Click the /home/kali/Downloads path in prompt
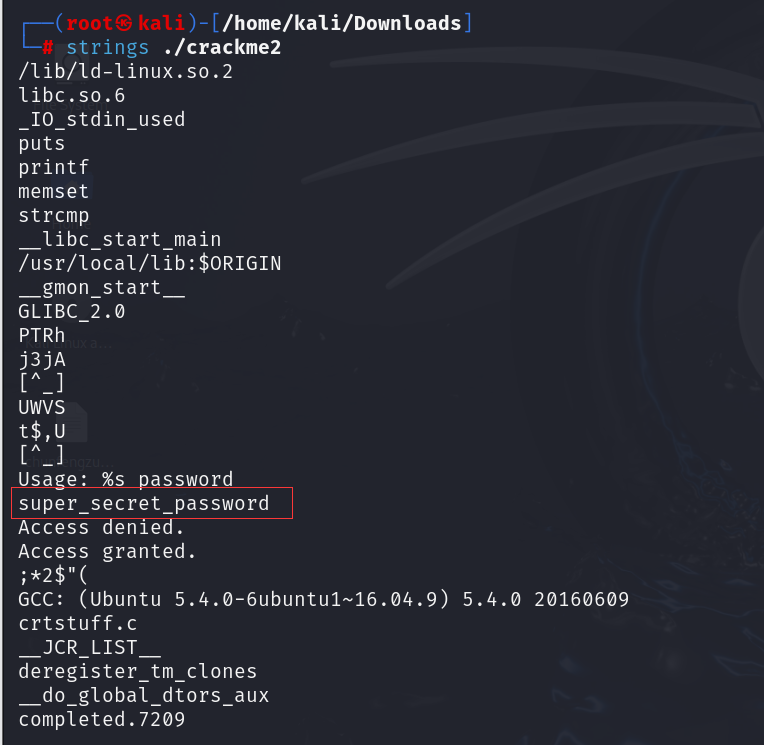The height and width of the screenshot is (745, 764). click(x=342, y=23)
